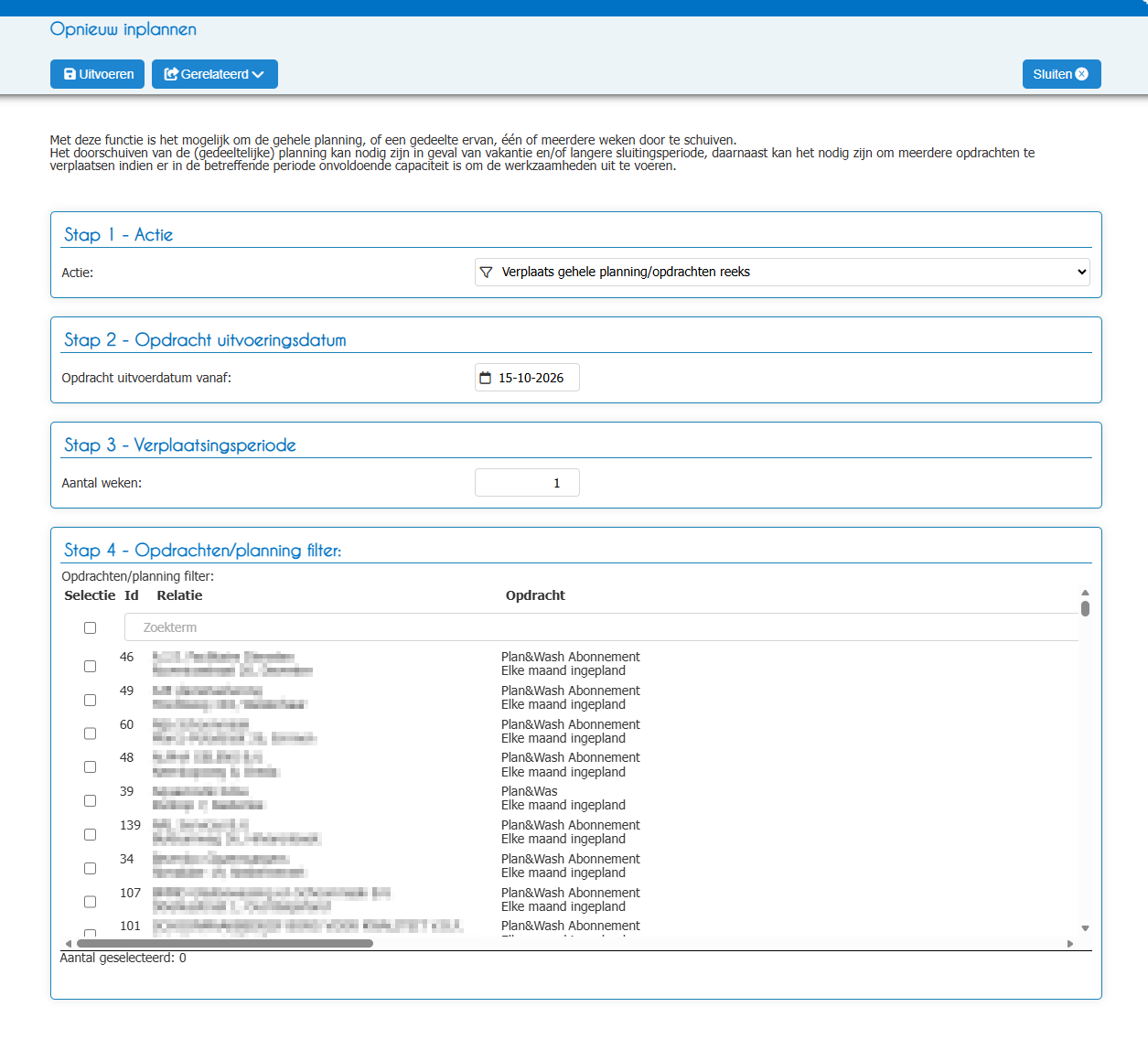
Task: Click the Id value 139
Action: tap(131, 825)
